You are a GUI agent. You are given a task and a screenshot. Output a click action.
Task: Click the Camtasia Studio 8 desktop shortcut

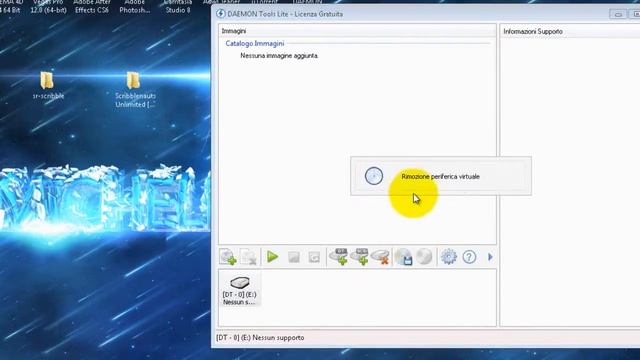178,7
